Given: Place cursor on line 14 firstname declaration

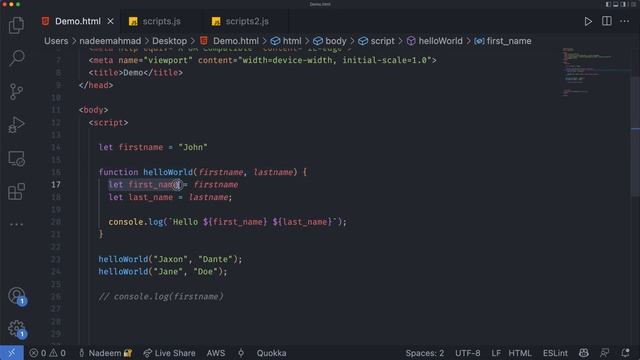Looking at the screenshot, I should pyautogui.click(x=153, y=147).
